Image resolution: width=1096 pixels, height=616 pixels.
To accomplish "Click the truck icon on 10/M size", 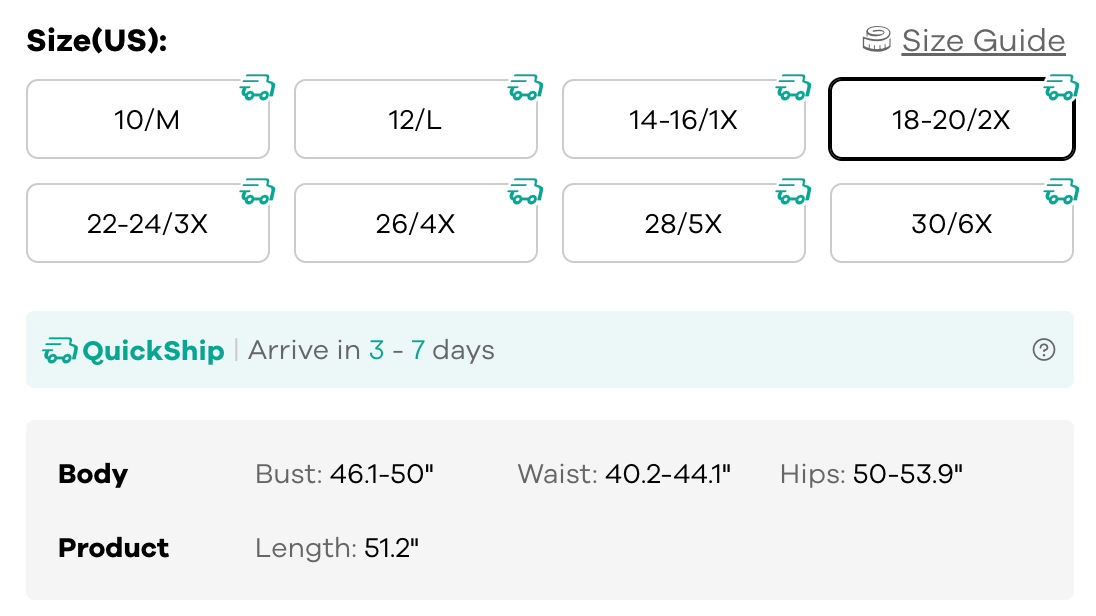I will point(257,88).
